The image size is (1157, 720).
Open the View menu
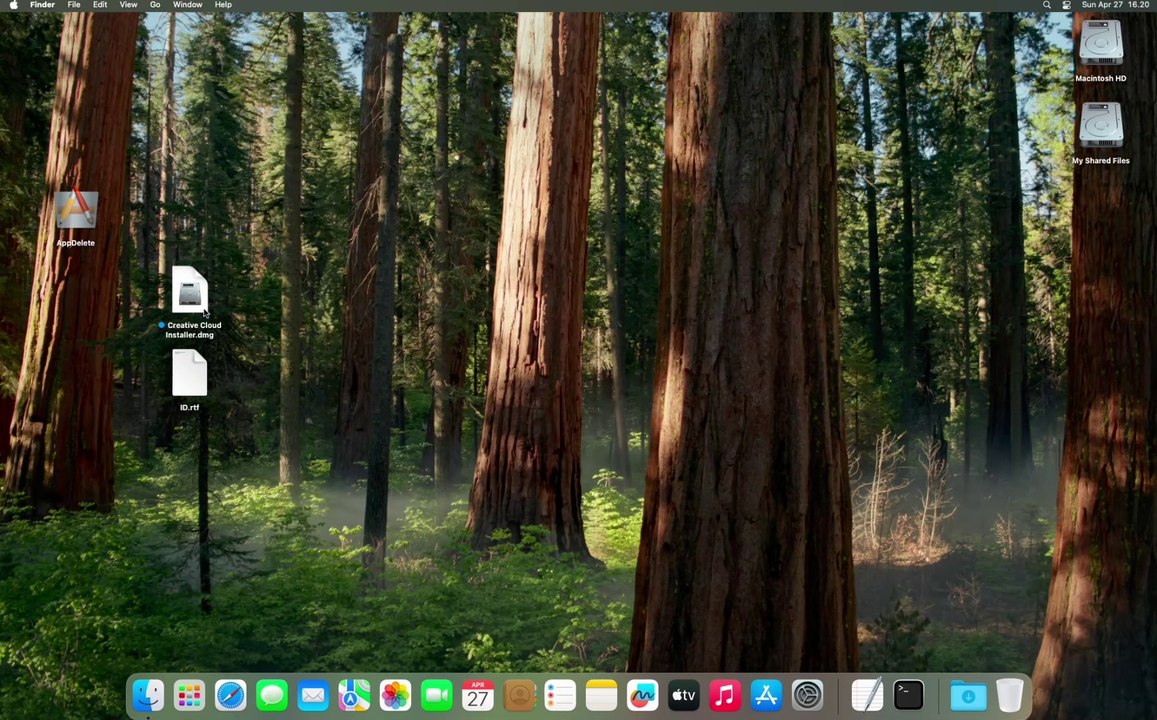[128, 4]
